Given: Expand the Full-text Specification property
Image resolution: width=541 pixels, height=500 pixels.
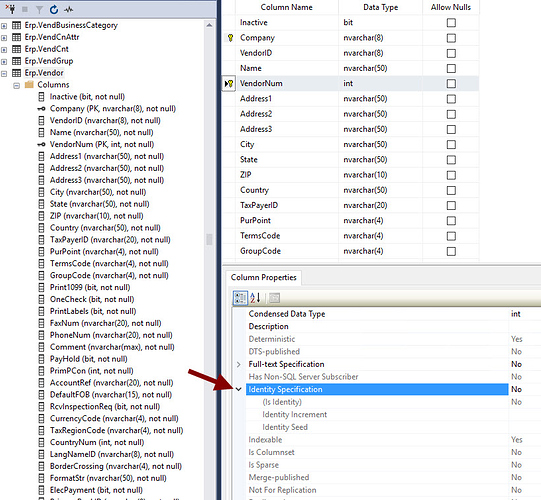Looking at the screenshot, I should tap(238, 364).
